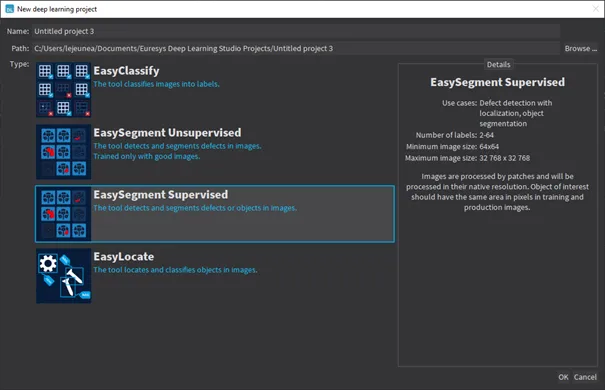
Task: Click the EasyLocate title text
Action: [123, 257]
